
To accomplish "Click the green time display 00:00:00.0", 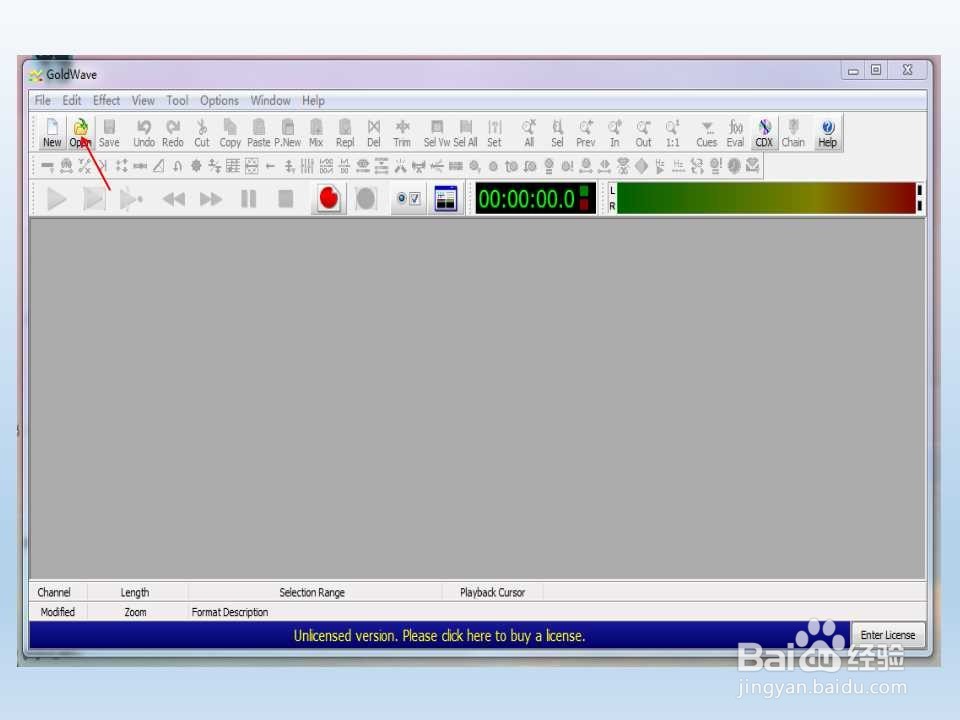I will (x=535, y=199).
